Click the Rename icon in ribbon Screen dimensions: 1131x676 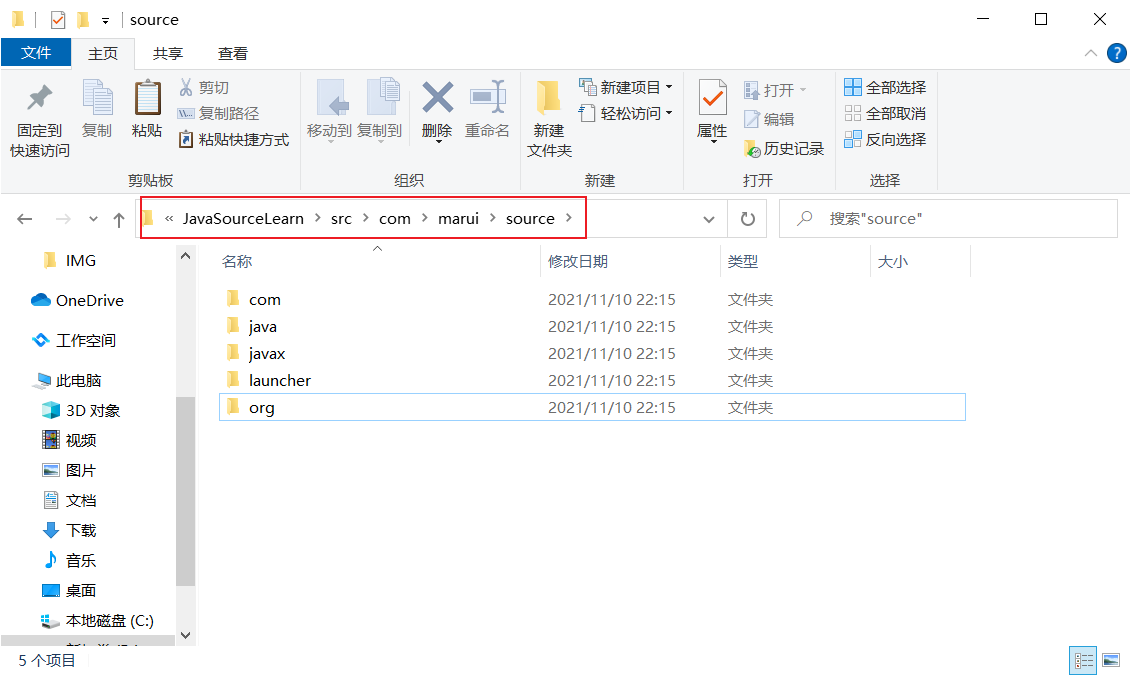[x=487, y=99]
